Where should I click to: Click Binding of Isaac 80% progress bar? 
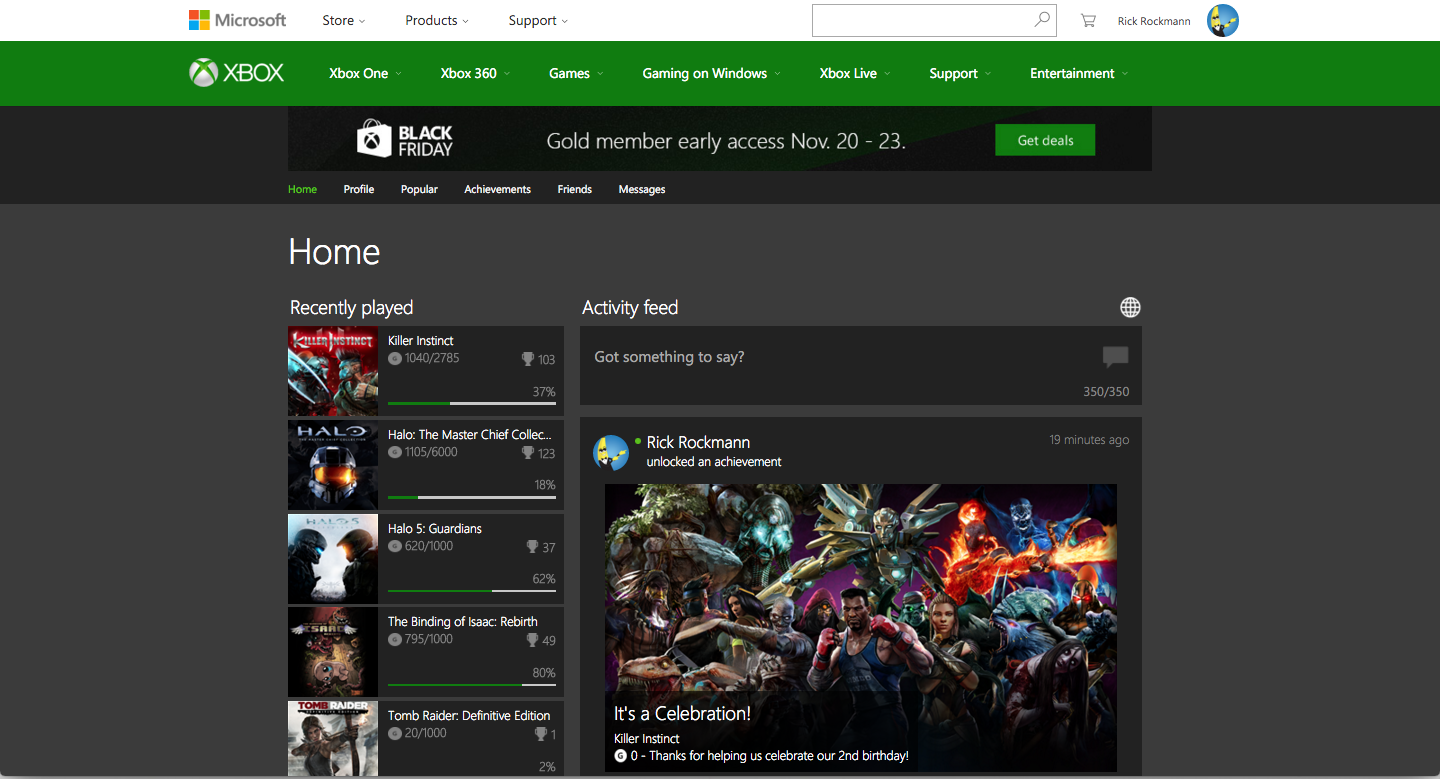coord(471,684)
